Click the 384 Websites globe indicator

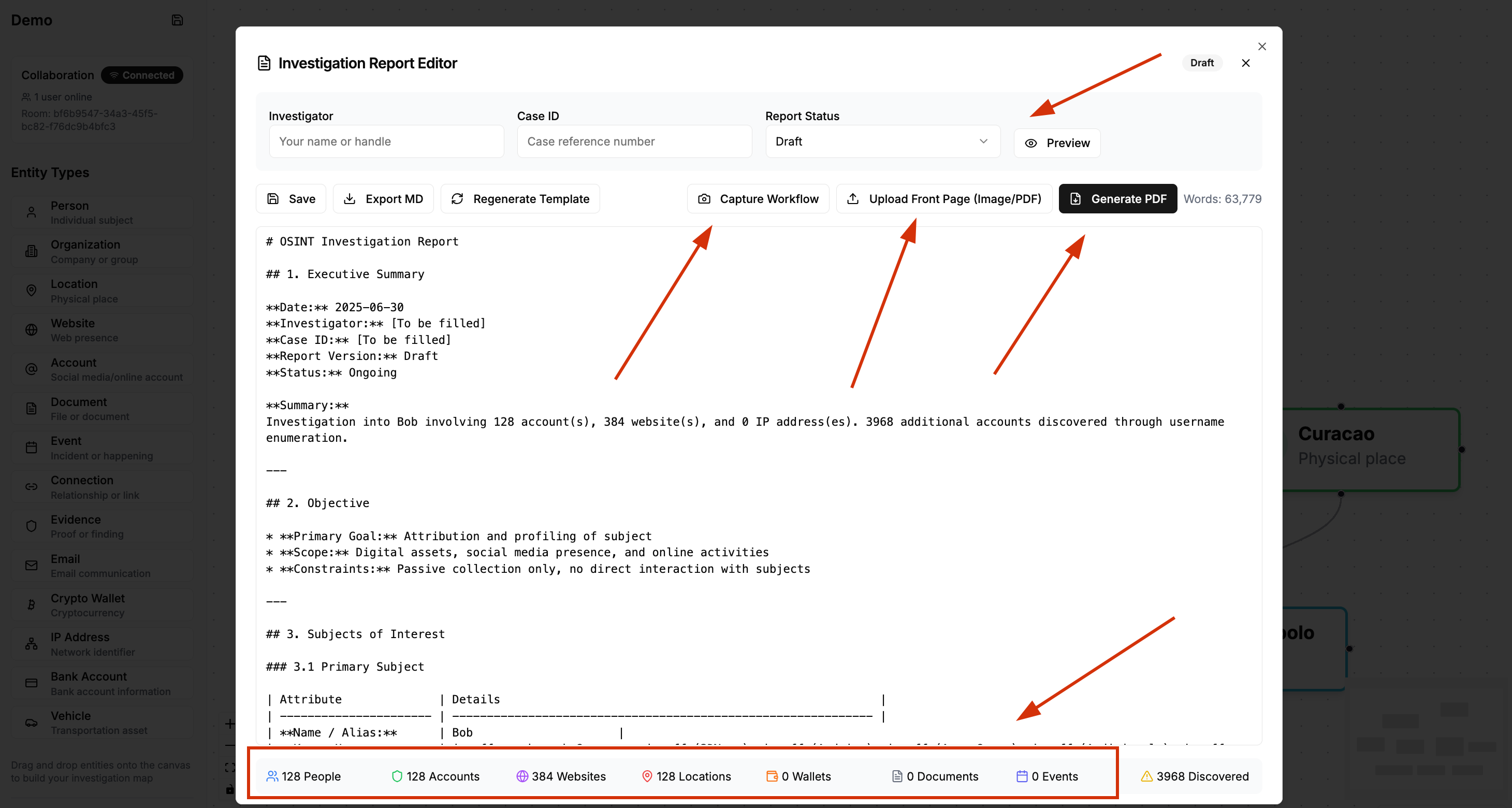561,776
